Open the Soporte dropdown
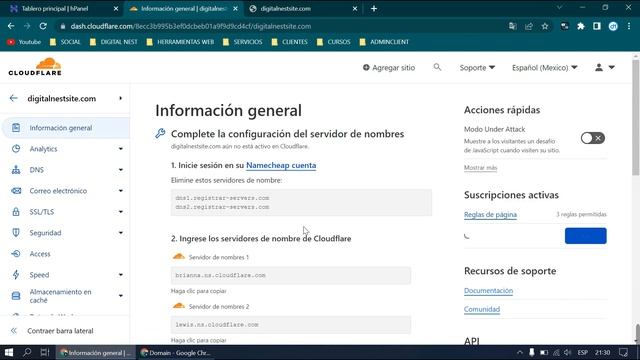The image size is (640, 360). tap(477, 67)
